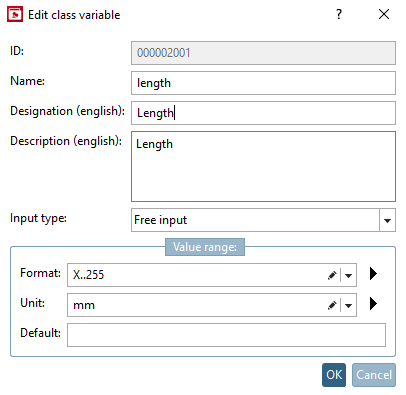Confirm changes with the OK button
Image resolution: width=406 pixels, height=395 pixels.
coord(334,375)
